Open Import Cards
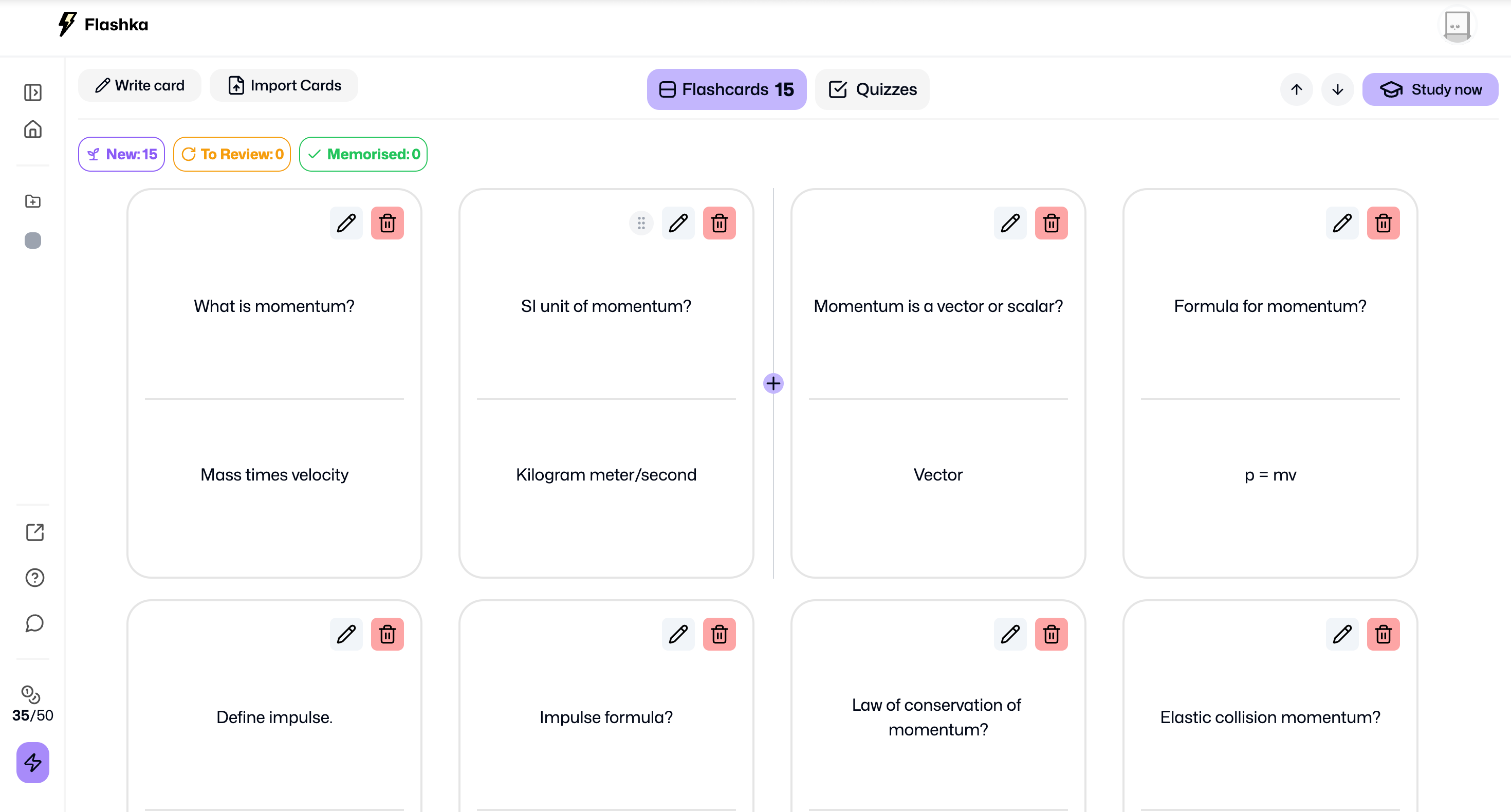 pyautogui.click(x=284, y=86)
